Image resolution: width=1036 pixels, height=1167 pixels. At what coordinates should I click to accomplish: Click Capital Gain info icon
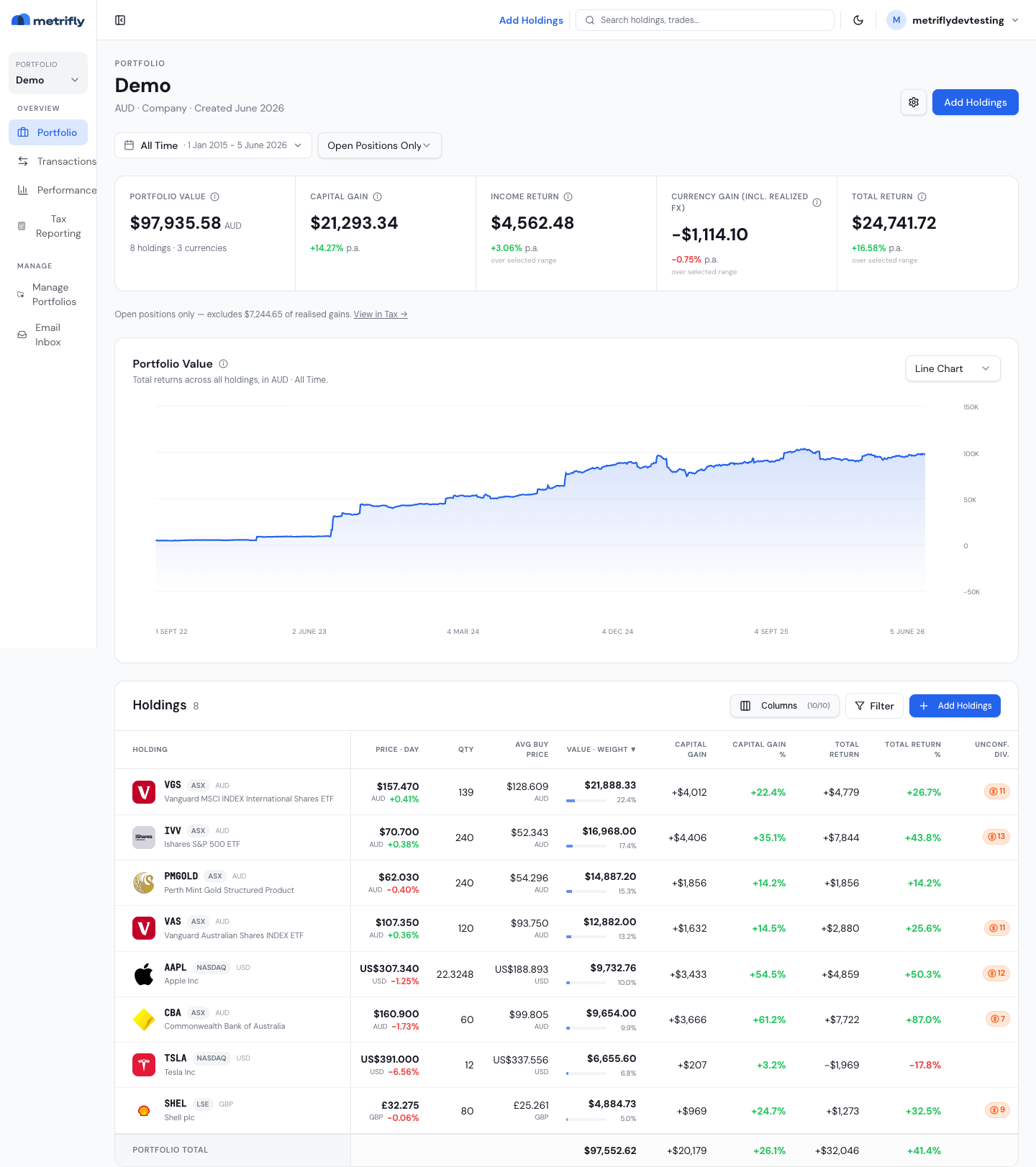click(377, 196)
